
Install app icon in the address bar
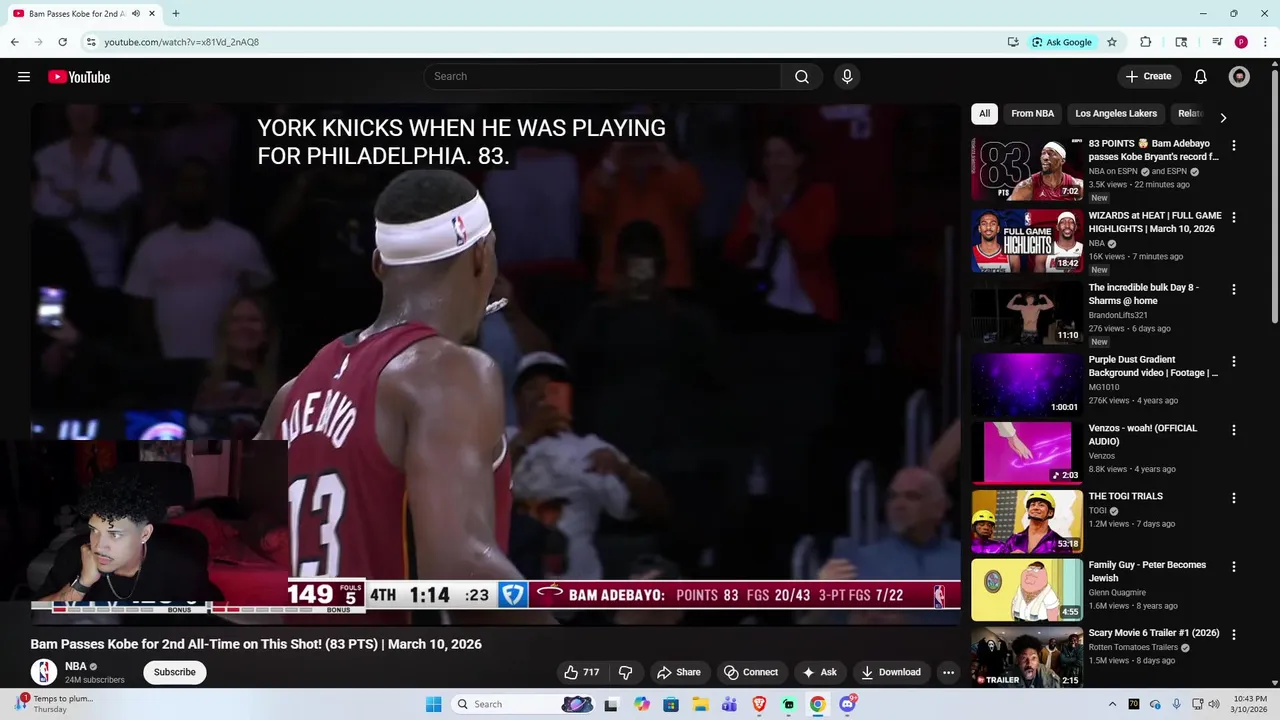(x=1013, y=42)
